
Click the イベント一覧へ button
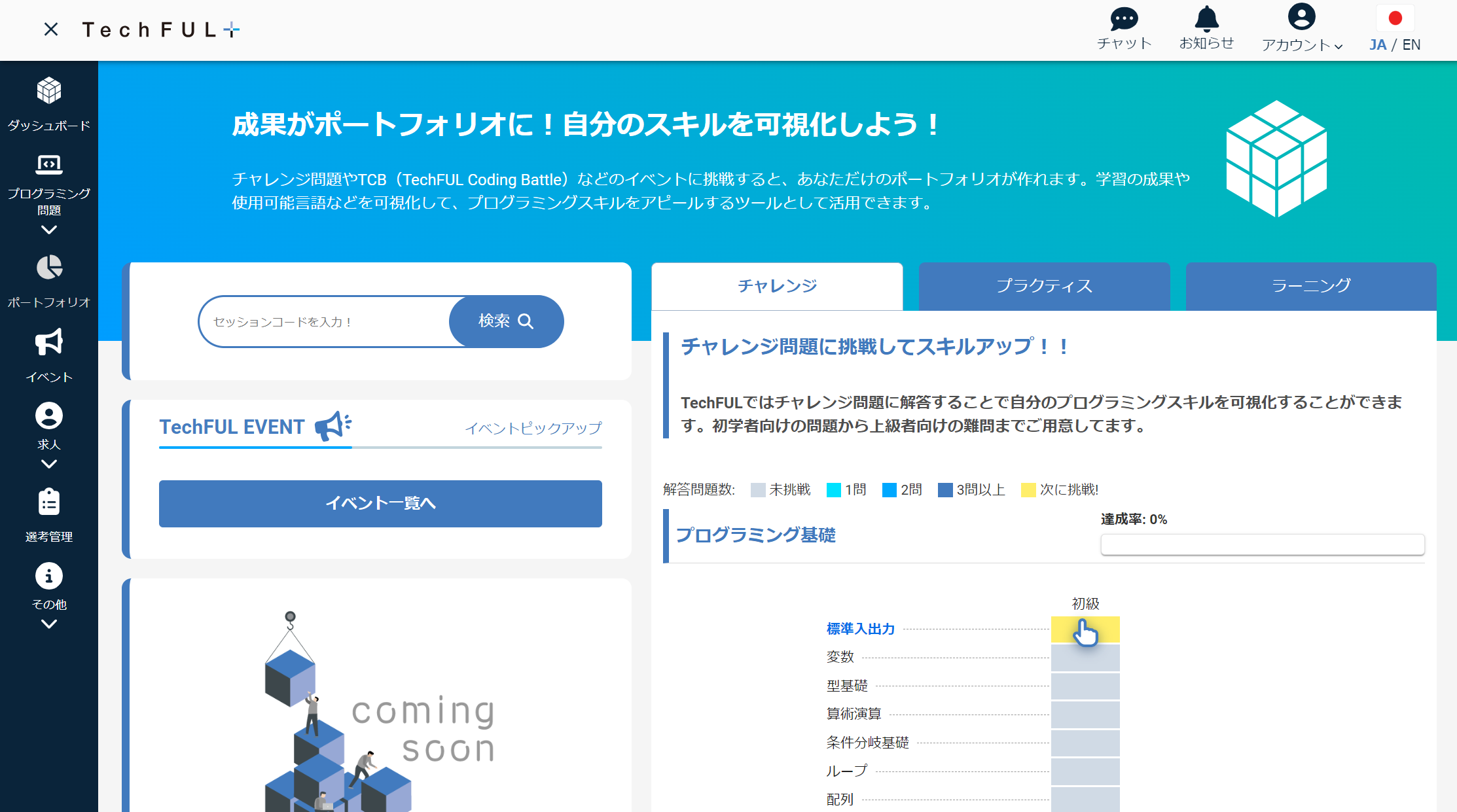(380, 503)
